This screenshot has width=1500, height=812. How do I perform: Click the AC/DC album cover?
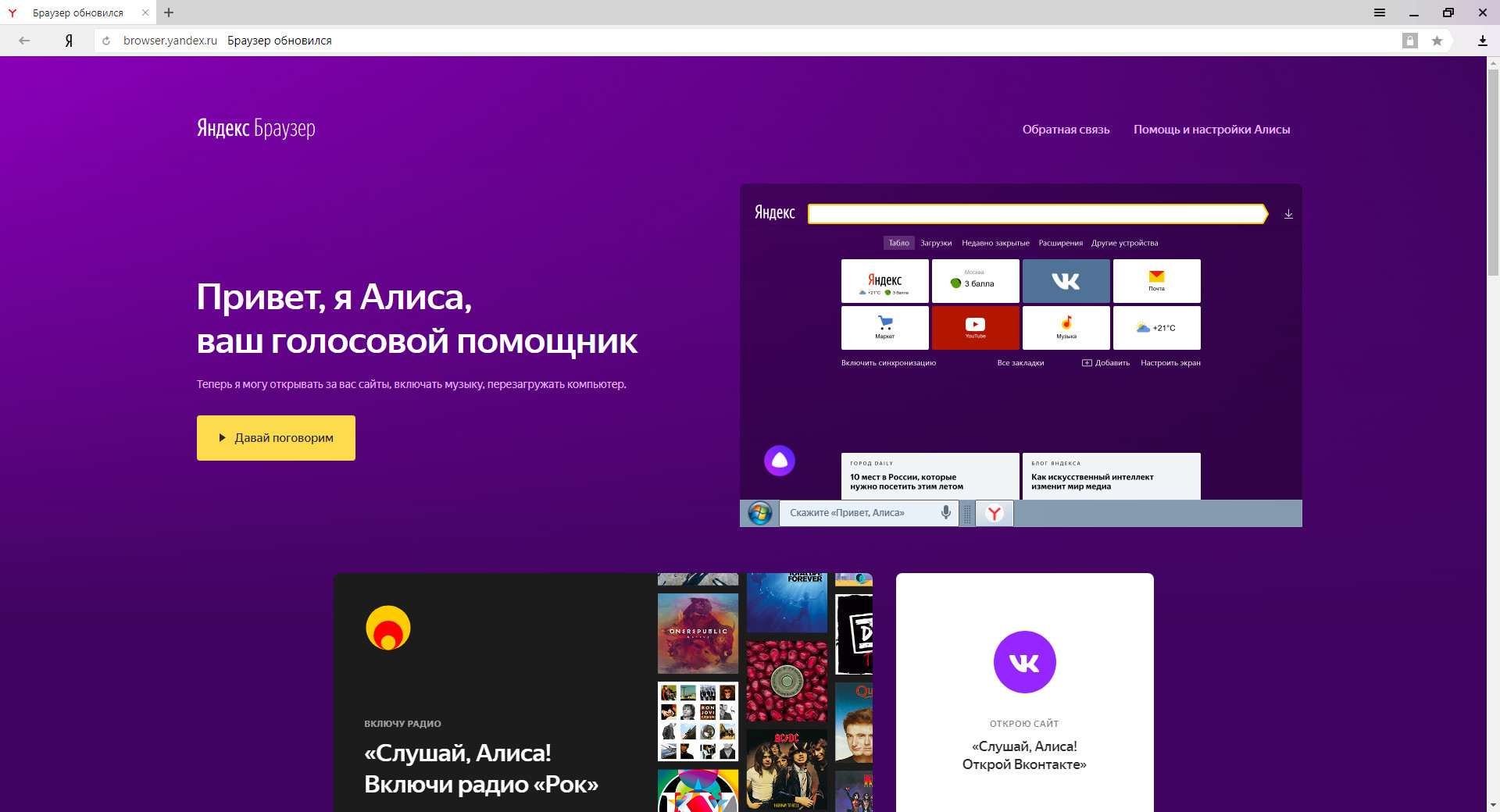coord(787,769)
